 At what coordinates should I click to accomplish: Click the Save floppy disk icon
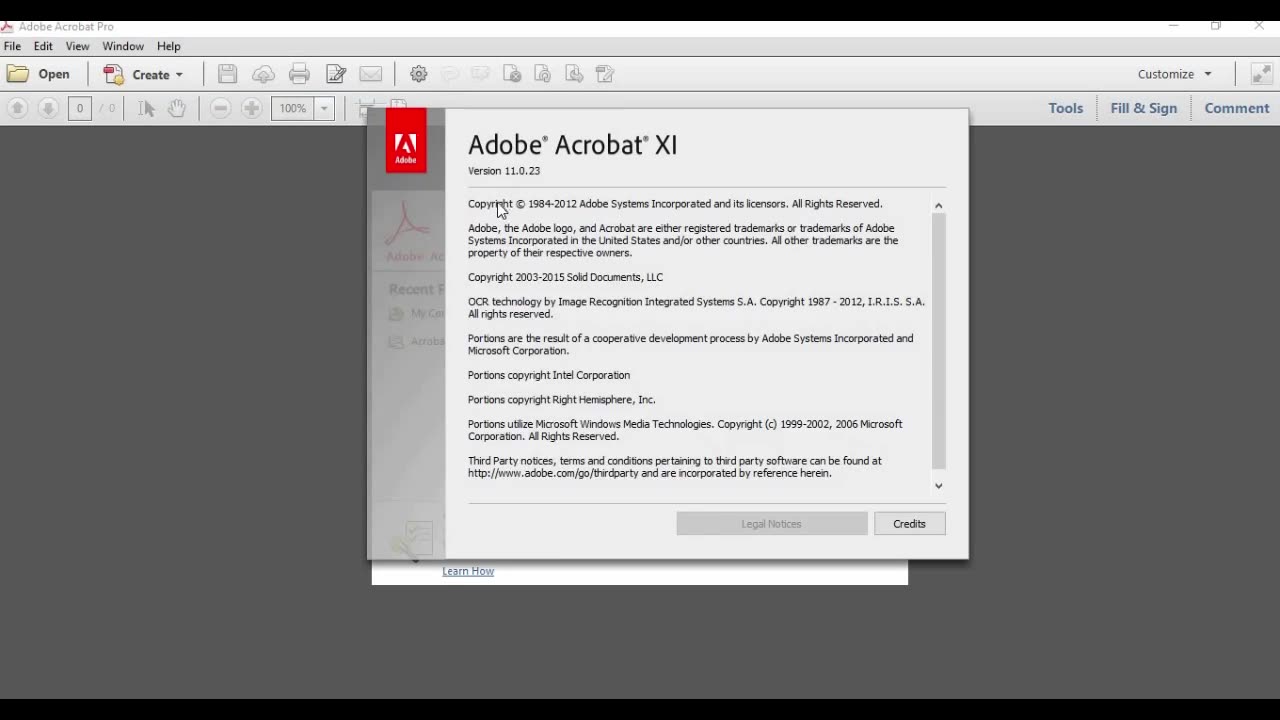tap(227, 74)
